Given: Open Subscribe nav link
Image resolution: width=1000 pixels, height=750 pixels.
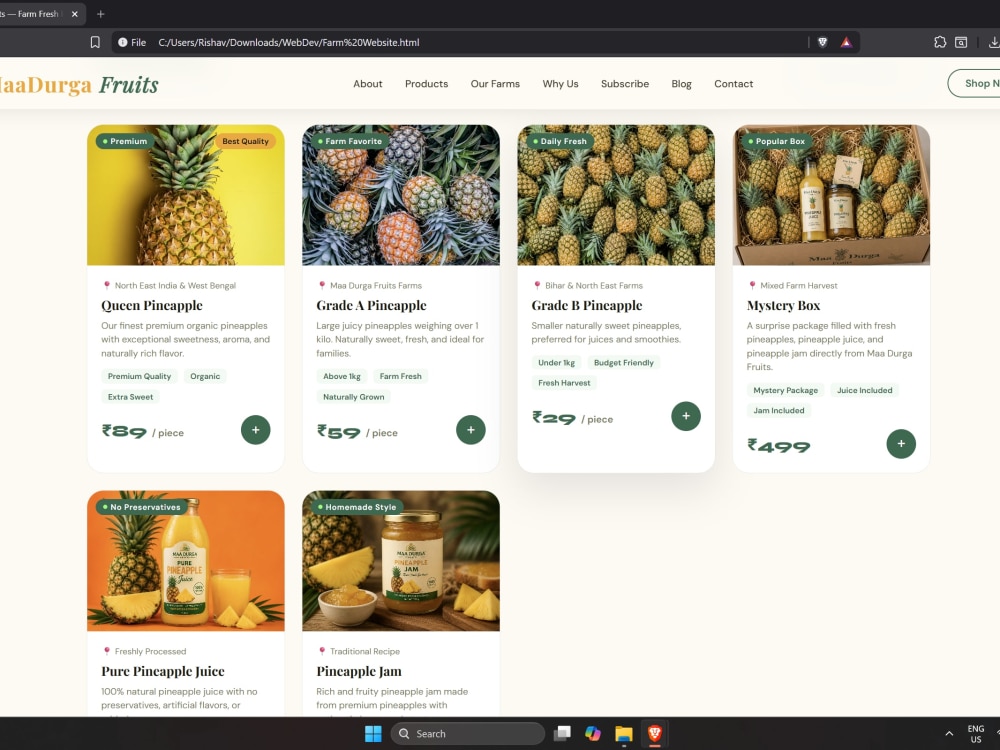Looking at the screenshot, I should 625,84.
